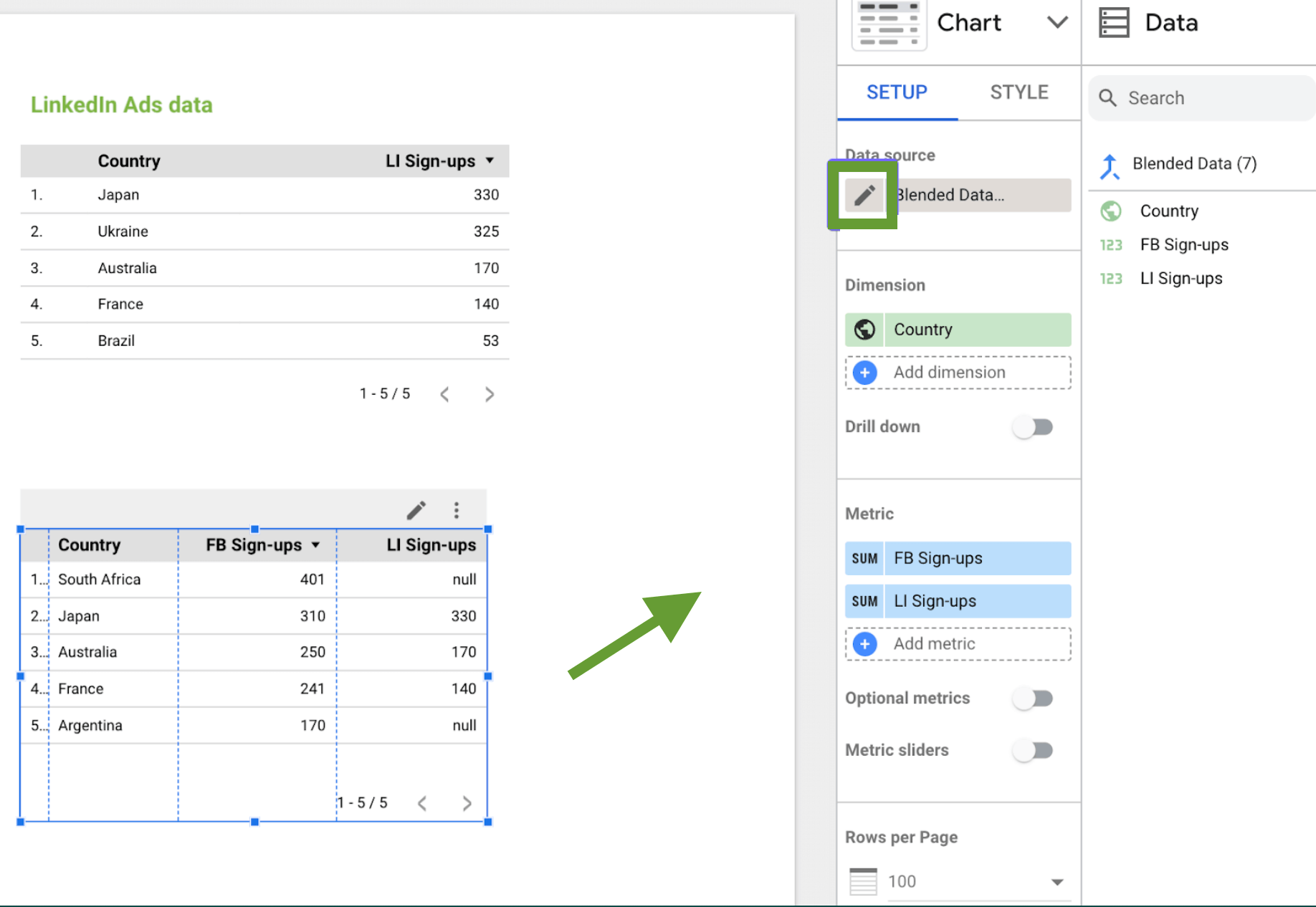Click the 123 icon beside FB Sign-ups field
Screen dimensions: 1316x907
[x=1111, y=245]
